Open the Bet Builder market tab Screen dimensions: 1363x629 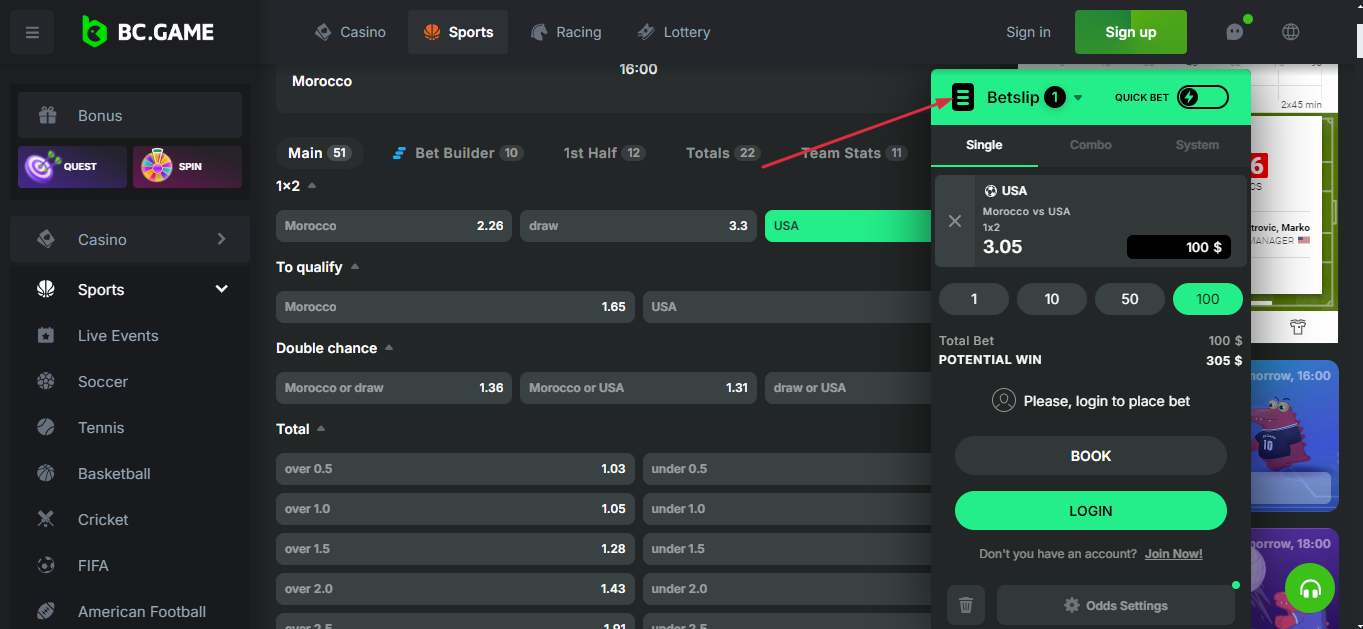(457, 153)
